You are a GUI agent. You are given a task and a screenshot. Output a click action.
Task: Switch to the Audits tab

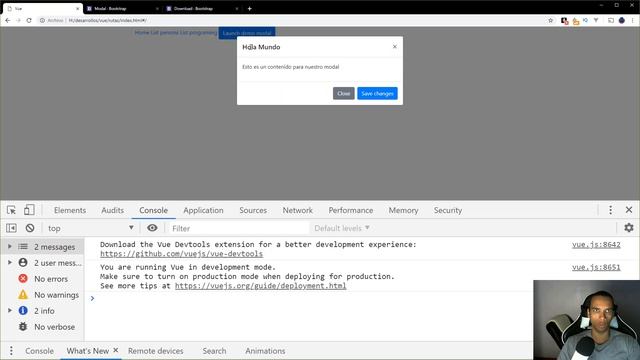pos(112,210)
